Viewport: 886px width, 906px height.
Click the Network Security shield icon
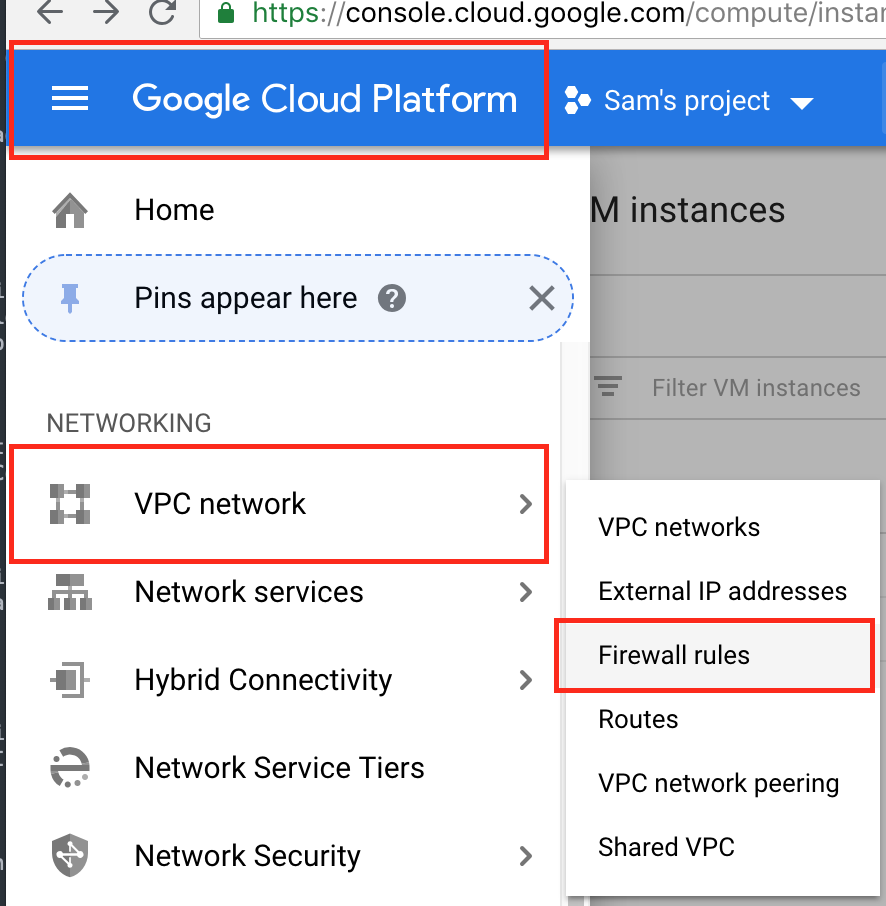[70, 856]
